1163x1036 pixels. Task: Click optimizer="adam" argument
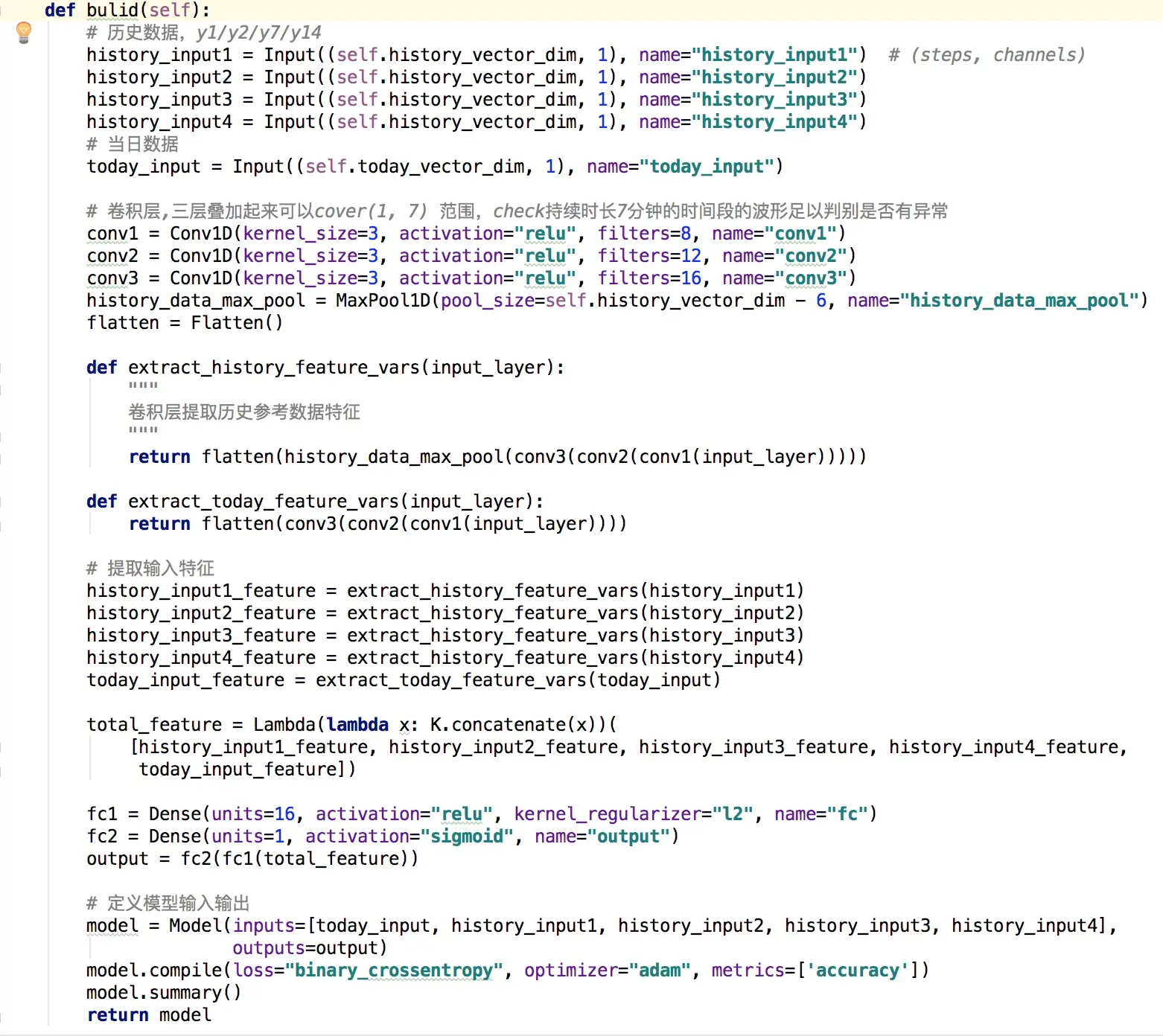[608, 971]
